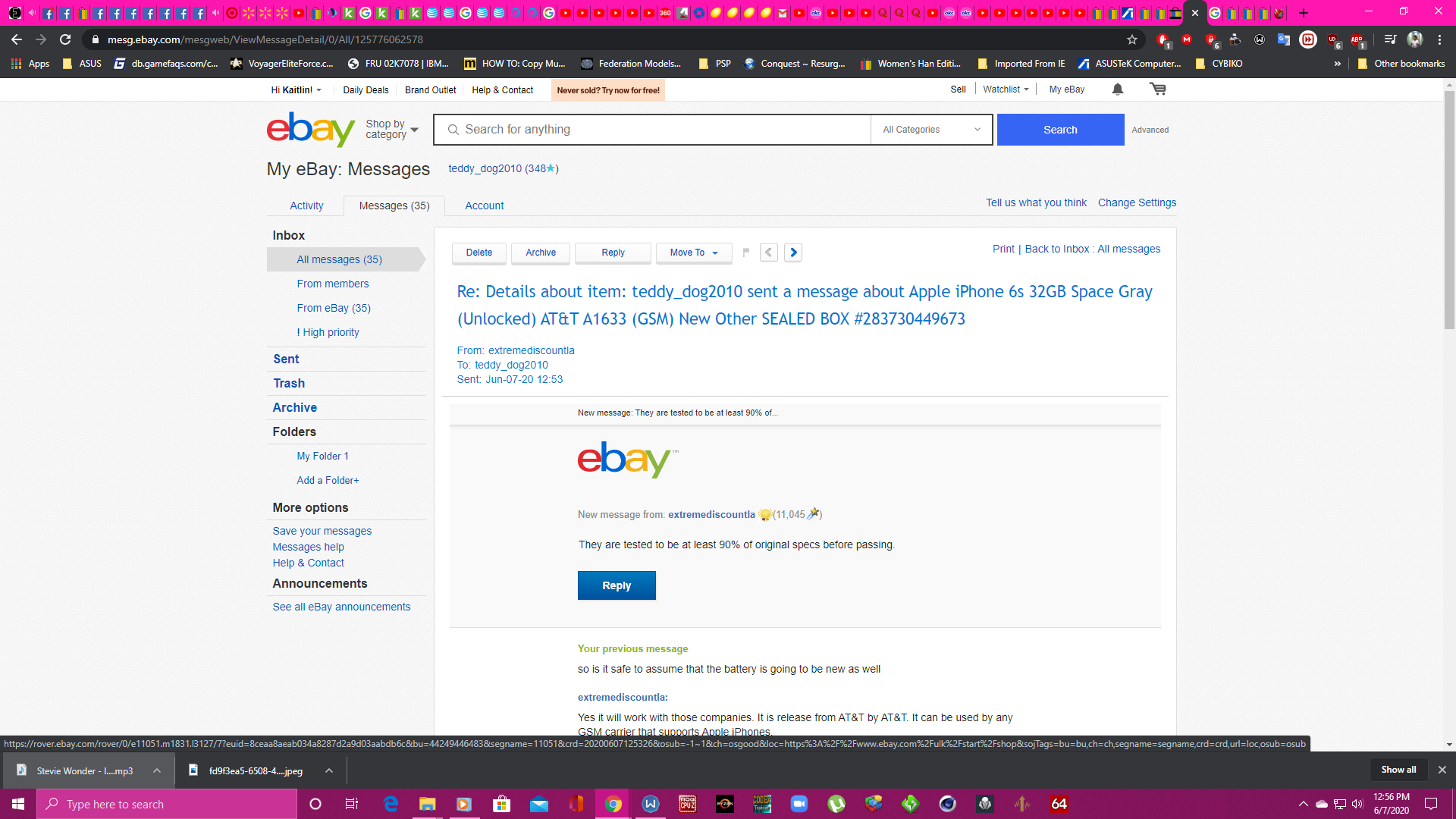
Task: Click the Windows taskbar search box
Action: click(x=167, y=804)
